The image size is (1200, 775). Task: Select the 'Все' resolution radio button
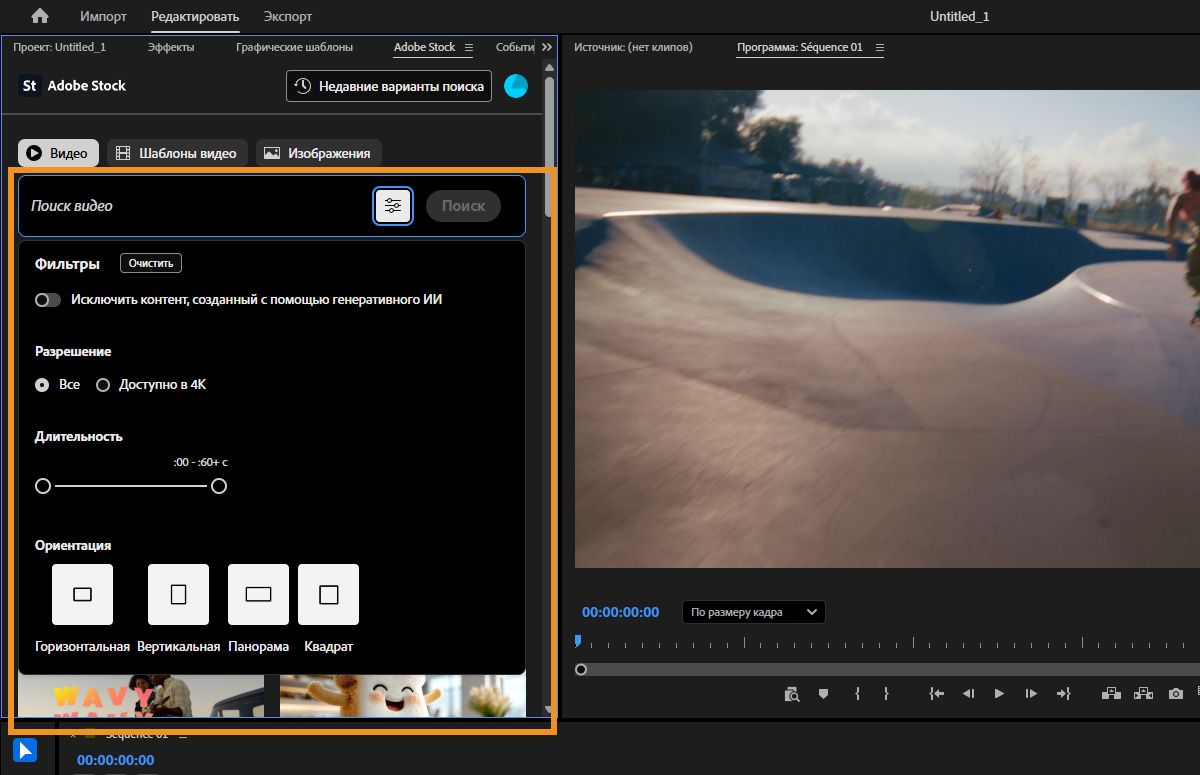(41, 384)
